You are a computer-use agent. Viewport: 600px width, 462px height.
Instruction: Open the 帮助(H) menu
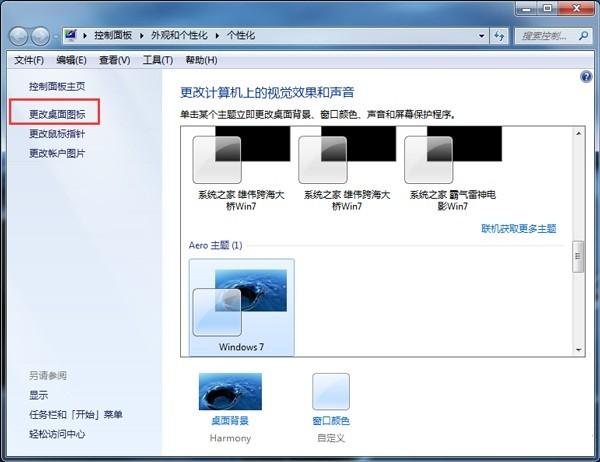point(201,60)
